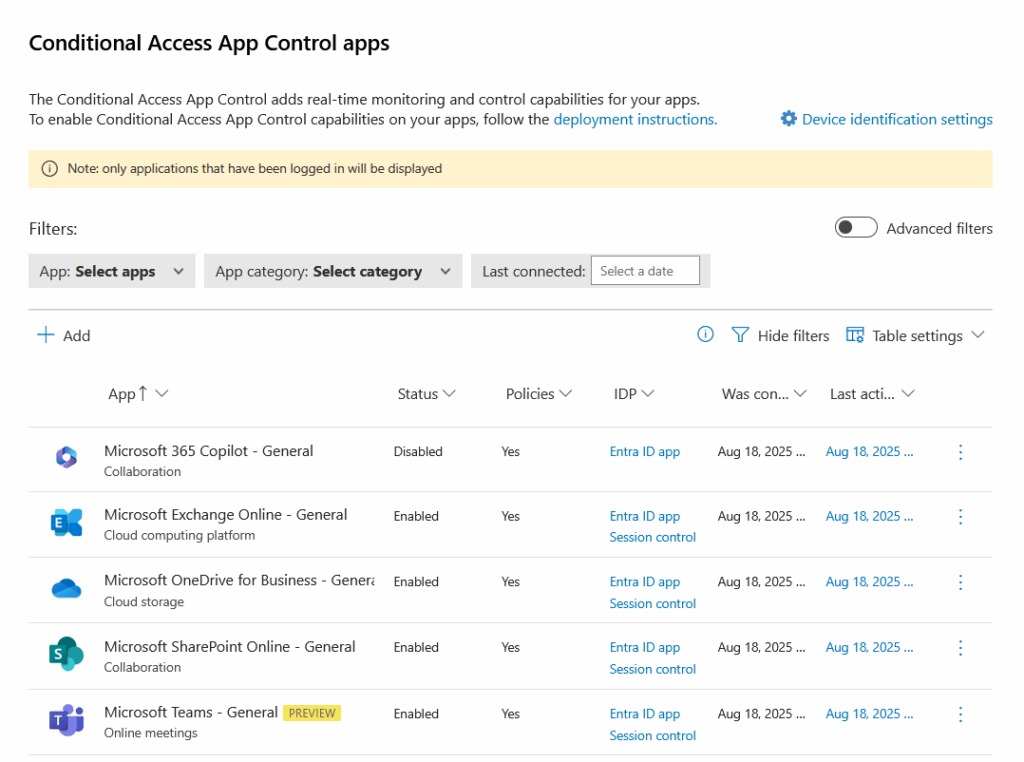Hide filters using the funnel button
The image size is (1024, 762).
click(x=781, y=336)
